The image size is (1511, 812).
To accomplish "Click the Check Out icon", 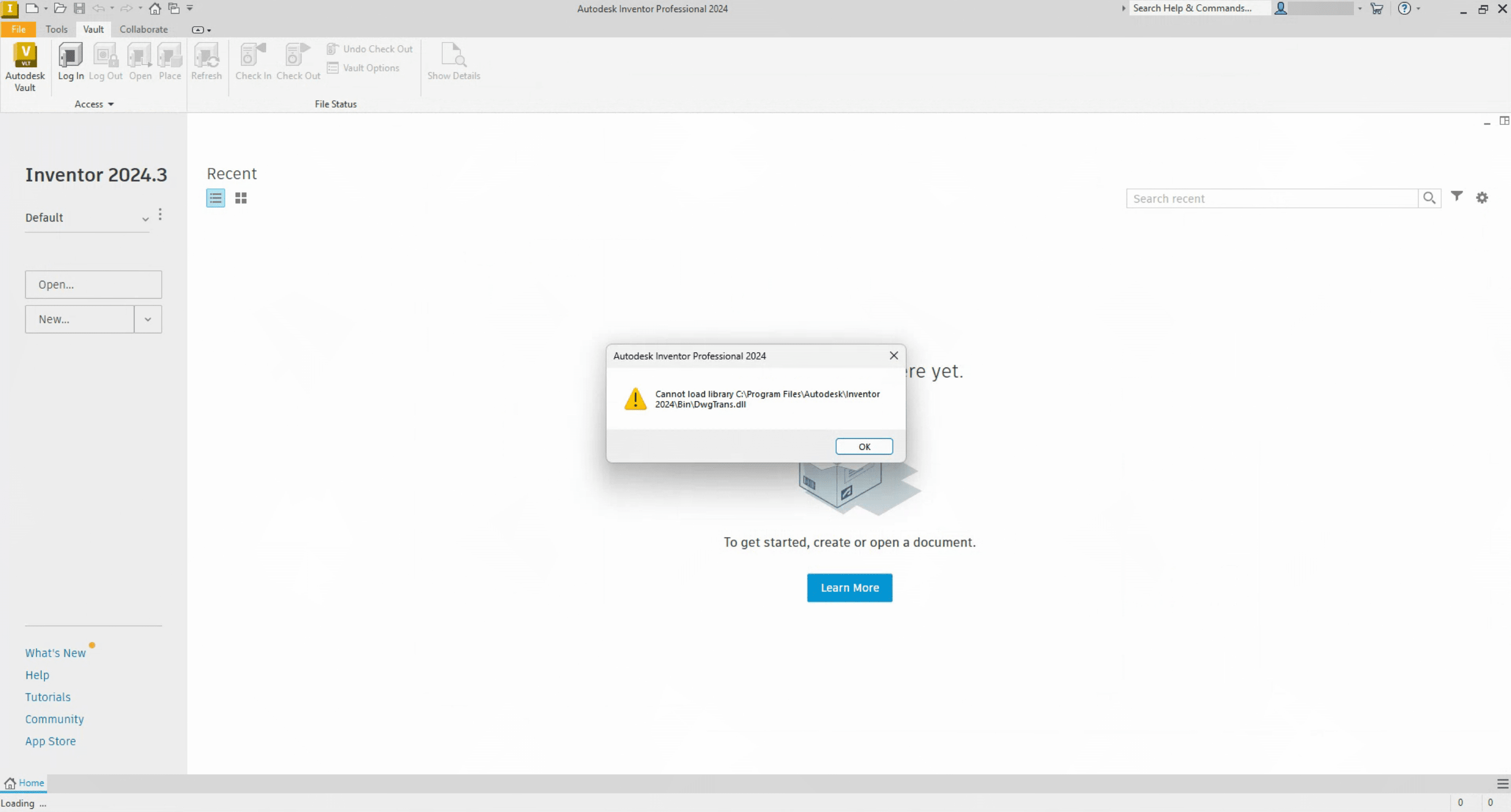I will 298,55.
